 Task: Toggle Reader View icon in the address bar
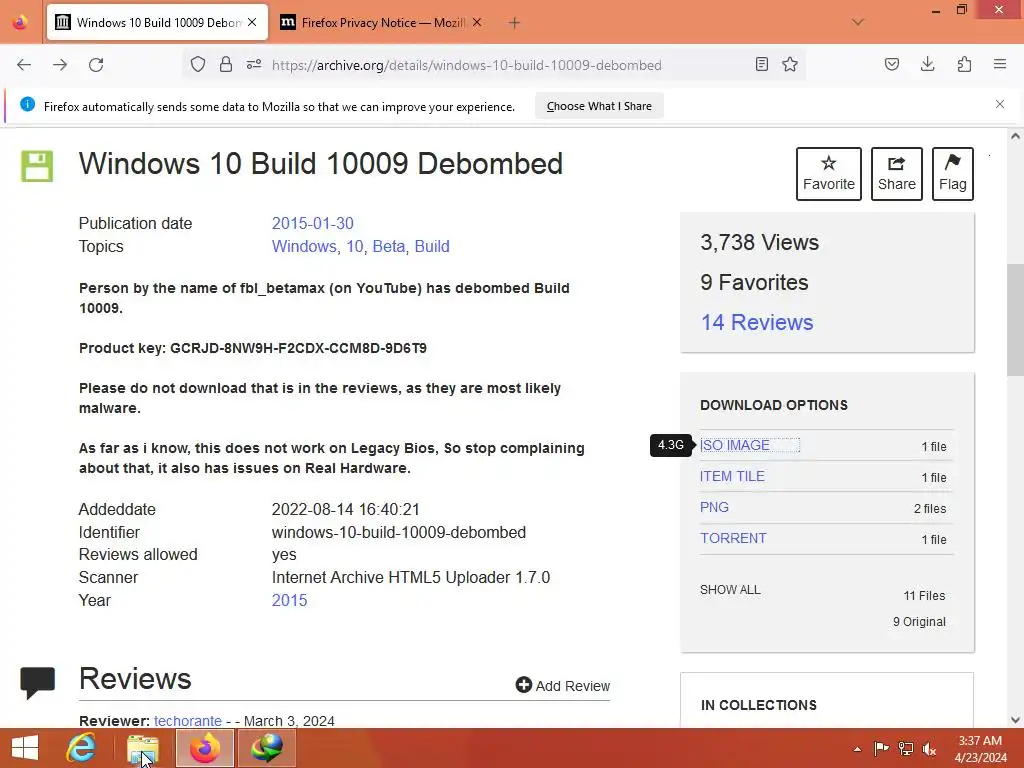[761, 64]
